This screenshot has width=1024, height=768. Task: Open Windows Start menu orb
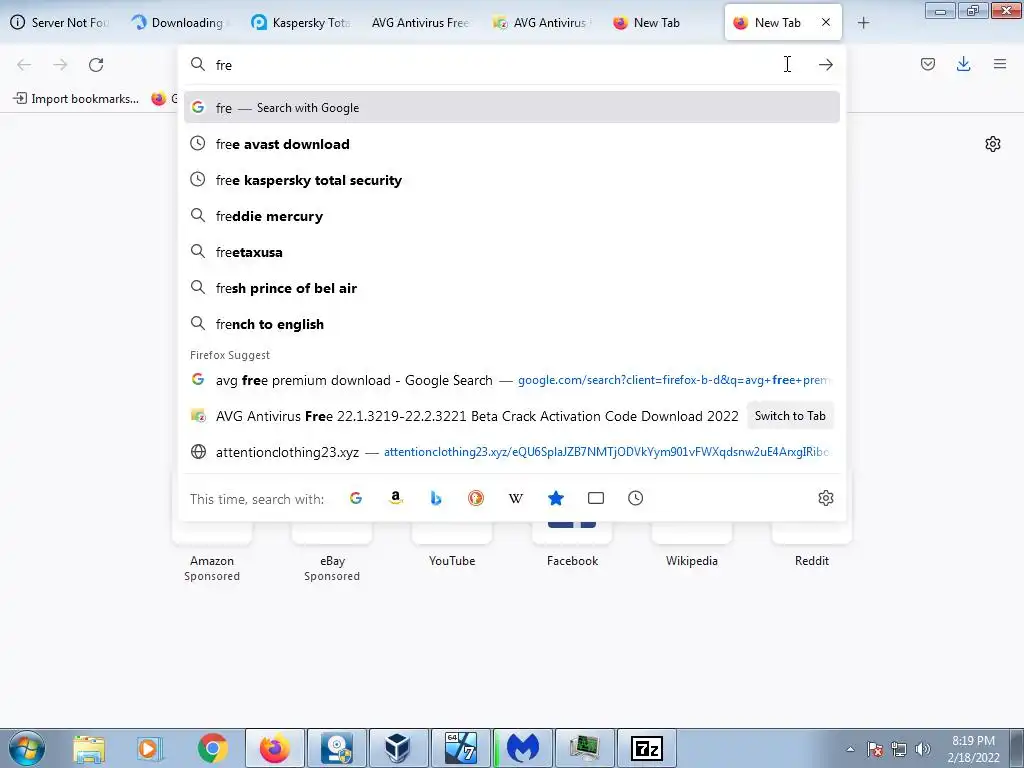(27, 748)
